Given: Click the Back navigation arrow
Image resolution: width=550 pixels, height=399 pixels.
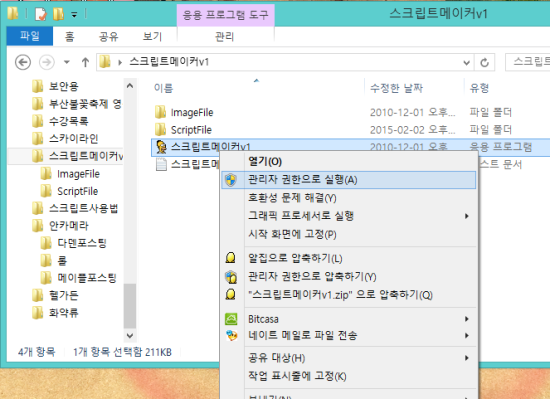Looking at the screenshot, I should click(23, 63).
